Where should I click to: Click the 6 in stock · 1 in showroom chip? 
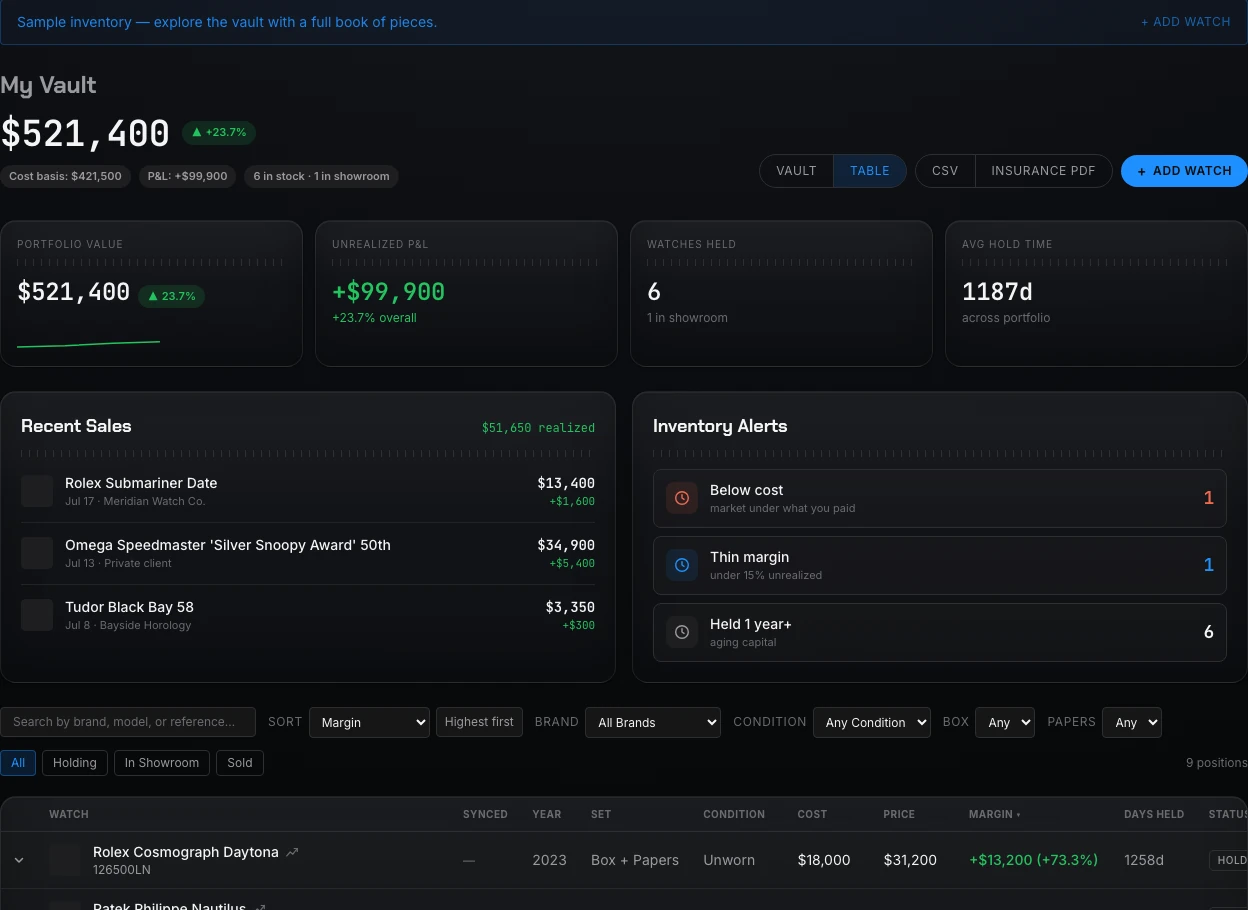[321, 176]
